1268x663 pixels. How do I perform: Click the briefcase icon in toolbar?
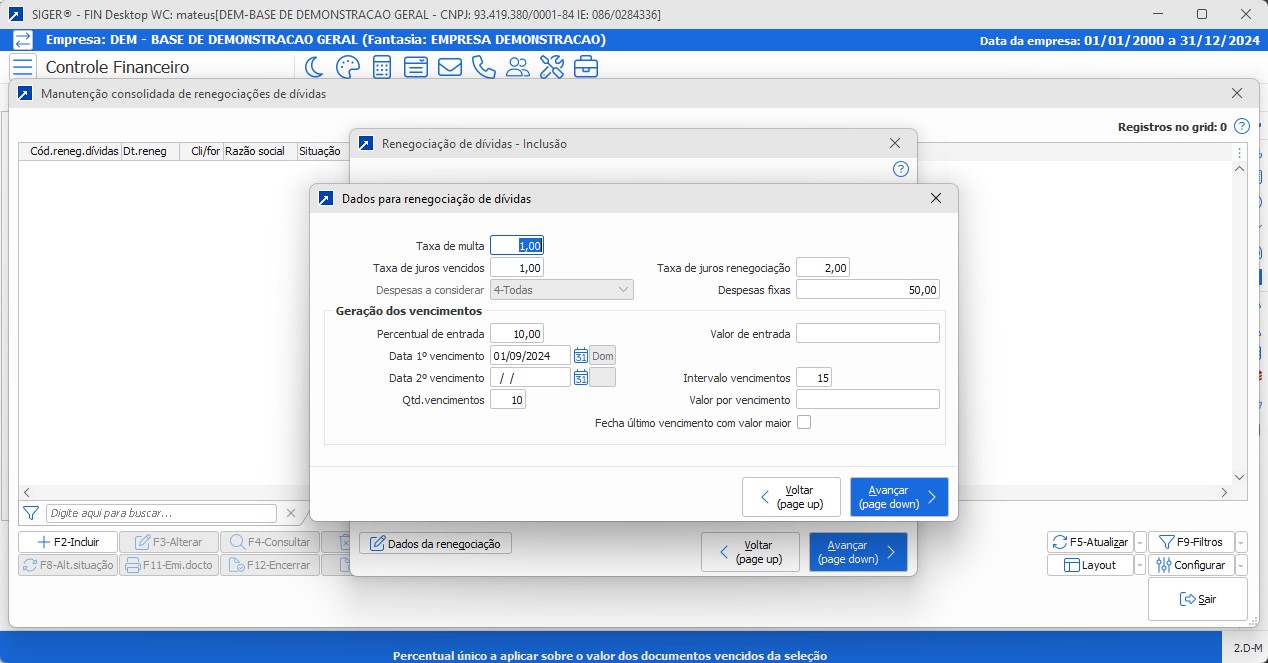586,67
